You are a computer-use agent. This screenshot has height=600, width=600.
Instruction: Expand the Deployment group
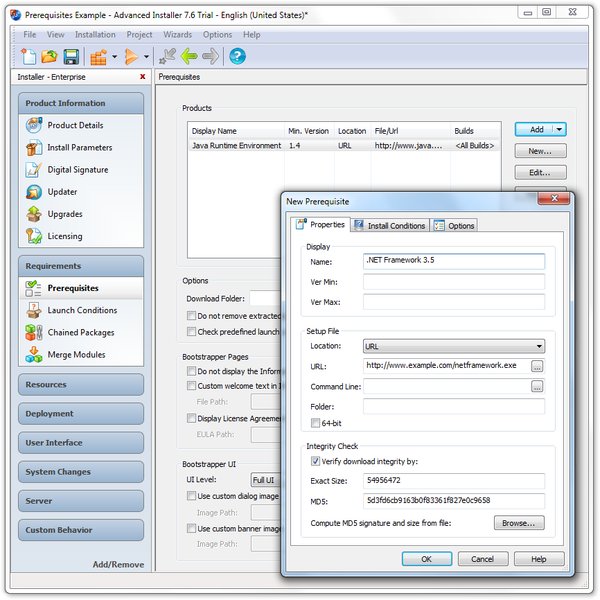click(x=81, y=414)
